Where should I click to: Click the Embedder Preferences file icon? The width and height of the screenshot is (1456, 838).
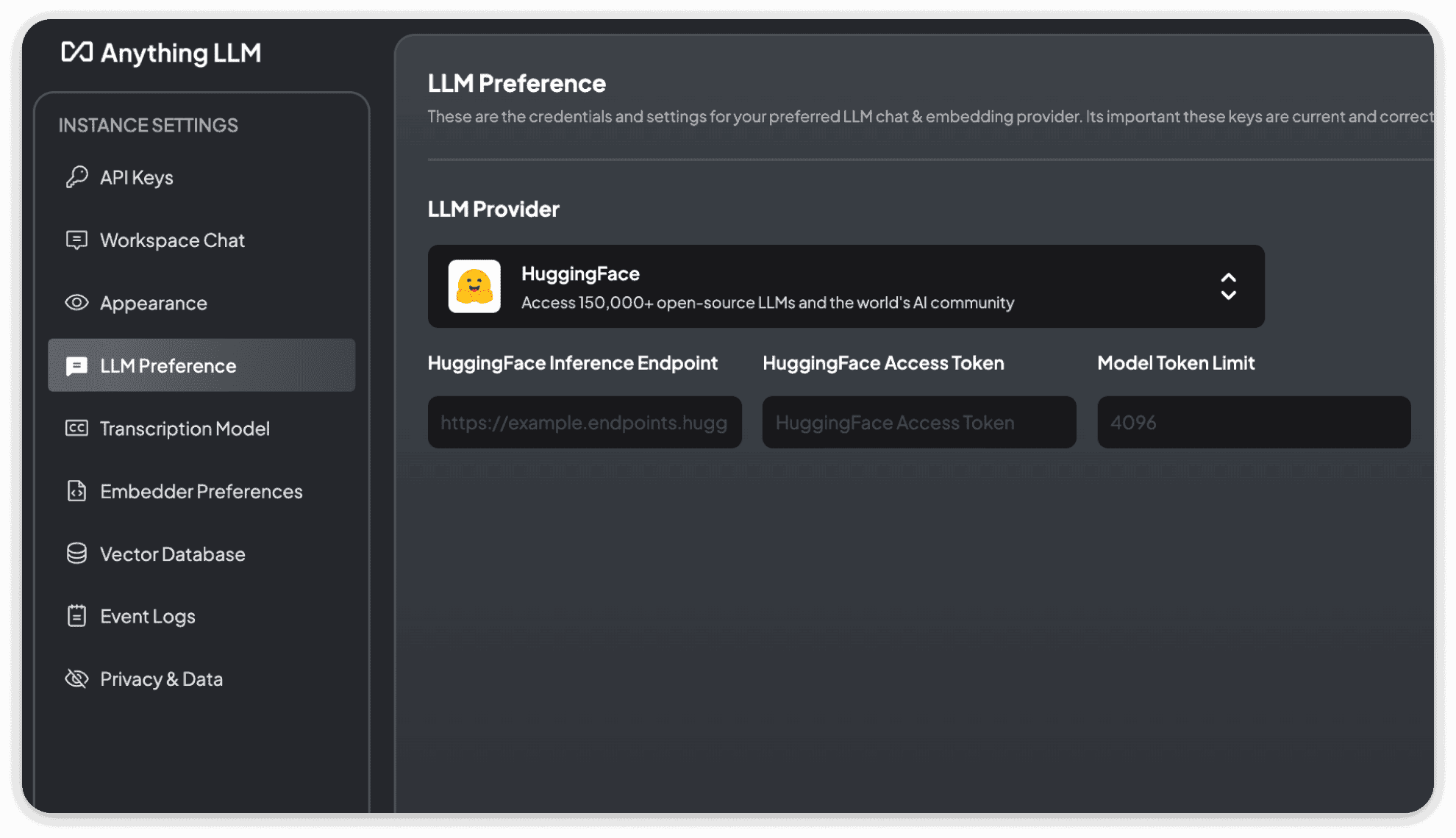pyautogui.click(x=76, y=491)
